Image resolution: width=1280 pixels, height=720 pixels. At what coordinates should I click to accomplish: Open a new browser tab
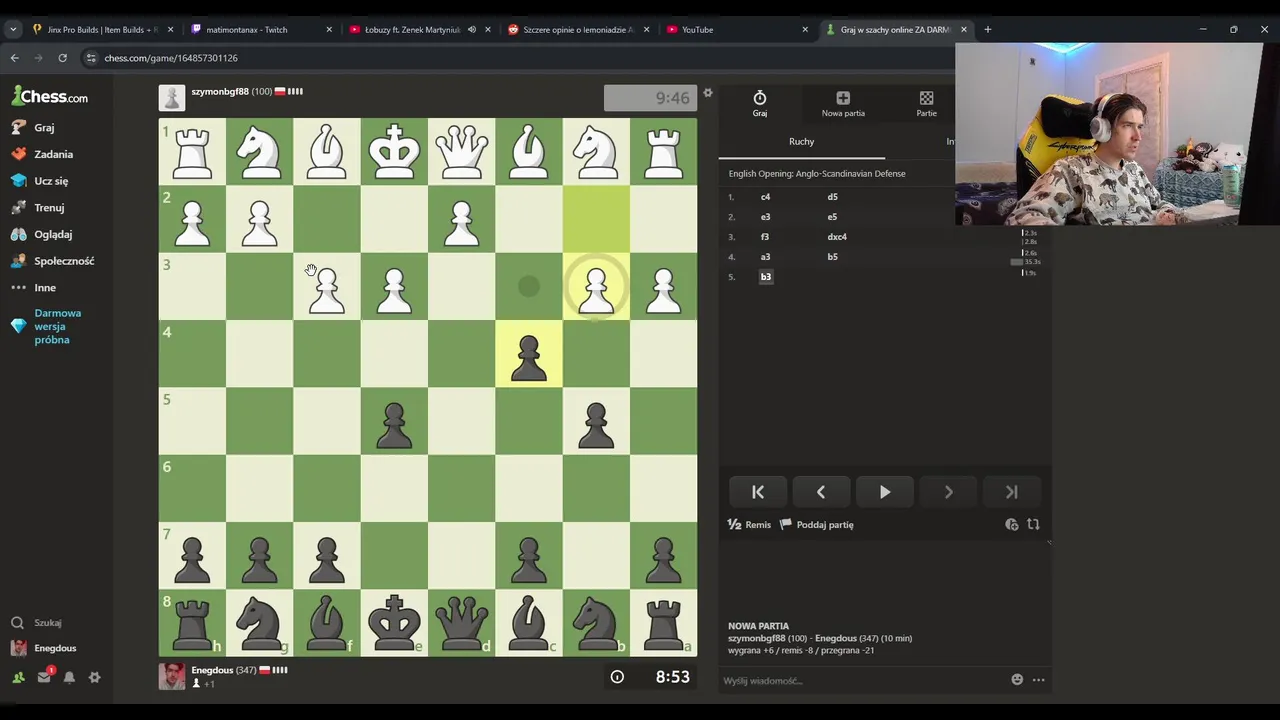pyautogui.click(x=988, y=30)
